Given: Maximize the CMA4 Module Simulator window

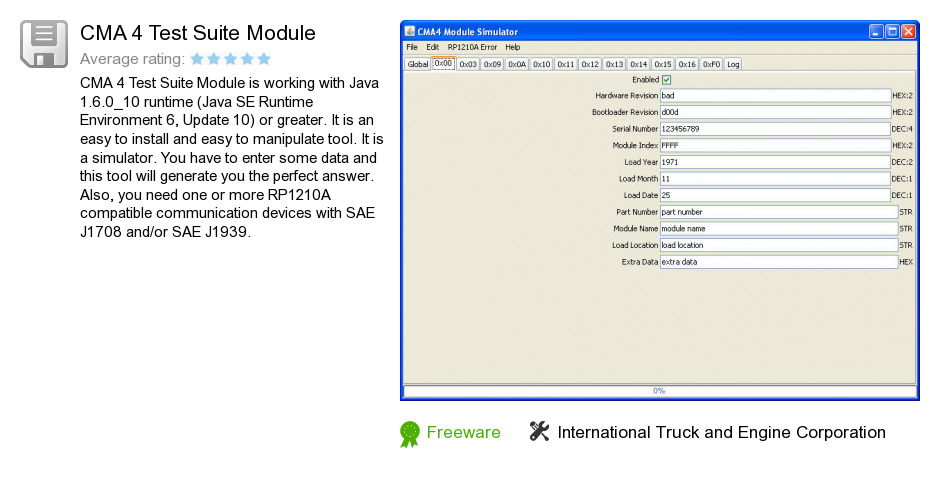Looking at the screenshot, I should [x=893, y=31].
